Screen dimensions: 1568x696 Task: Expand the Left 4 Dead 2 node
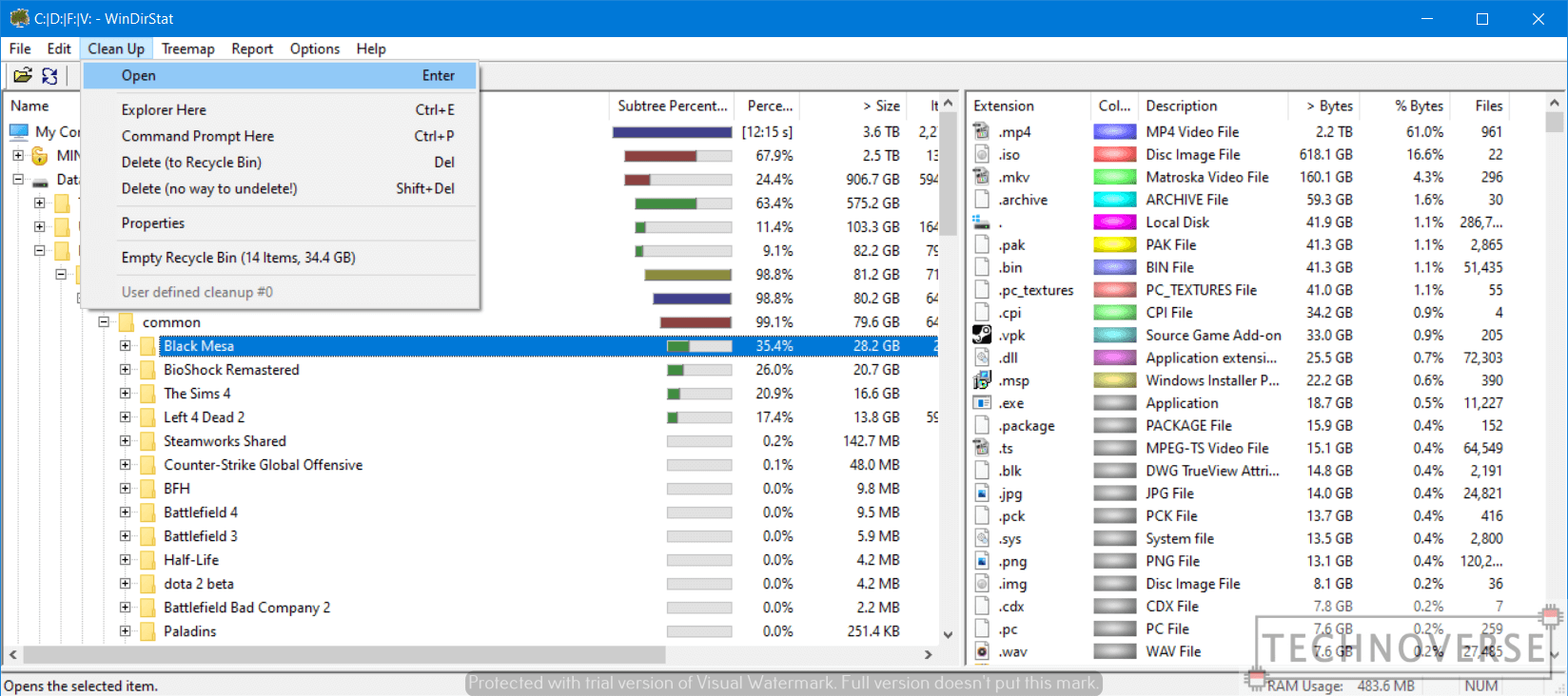(x=125, y=417)
